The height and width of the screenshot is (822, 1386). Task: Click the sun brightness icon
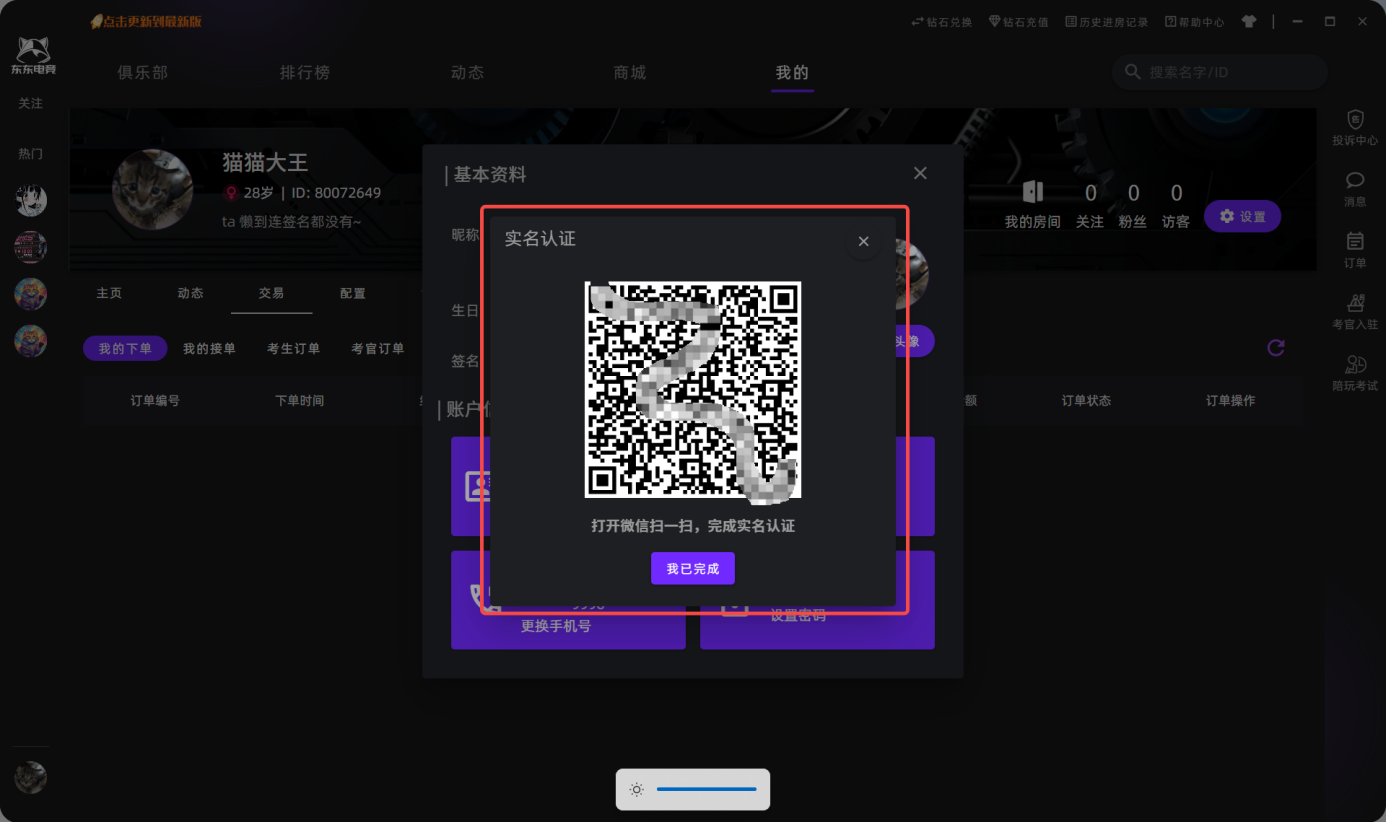(636, 789)
